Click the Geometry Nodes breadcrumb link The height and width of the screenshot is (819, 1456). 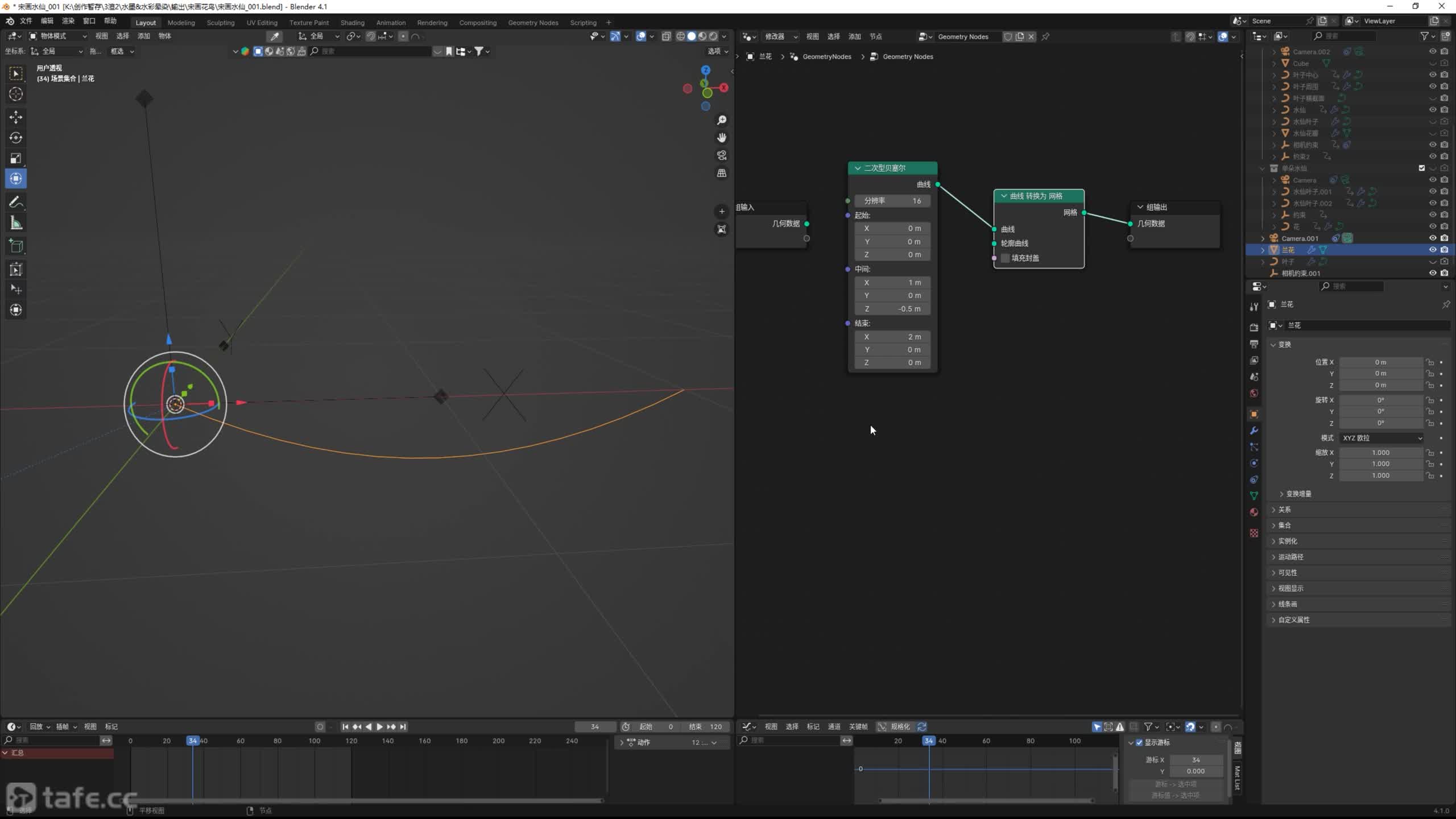tap(908, 57)
